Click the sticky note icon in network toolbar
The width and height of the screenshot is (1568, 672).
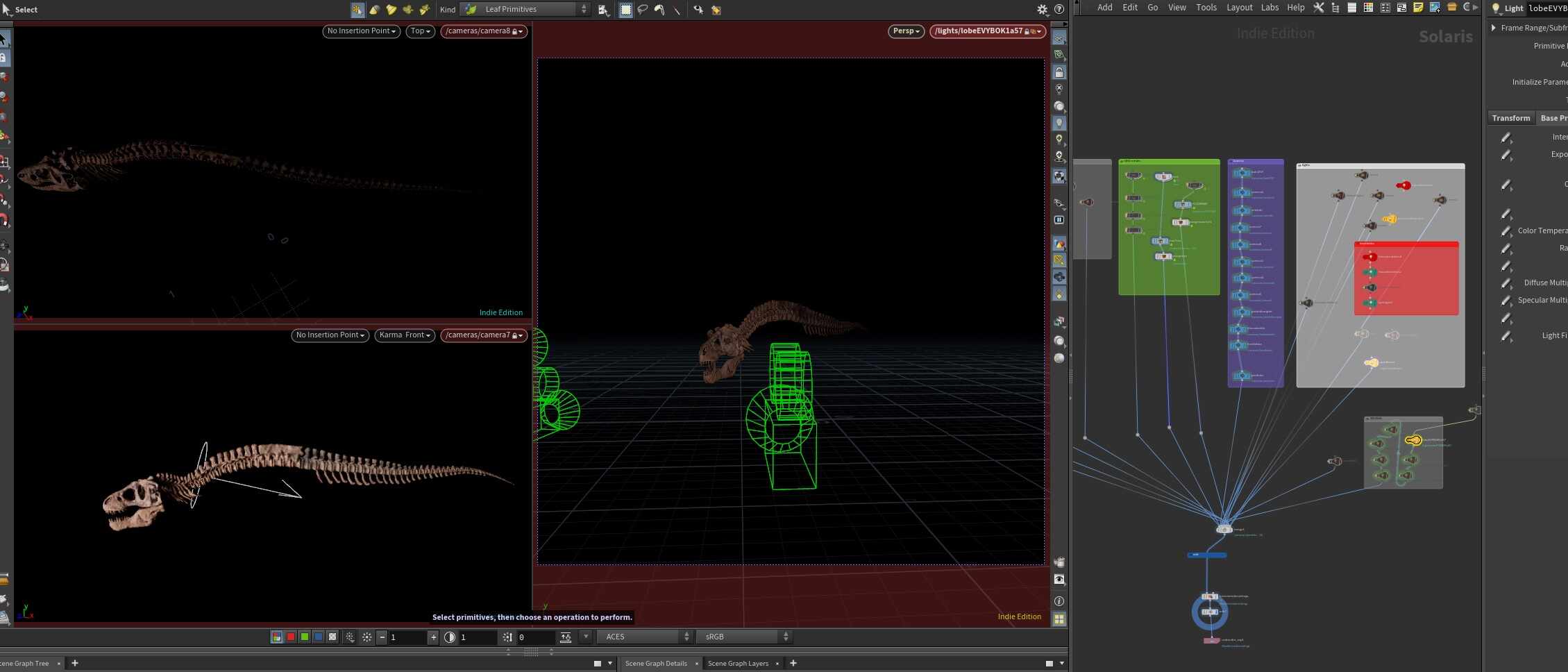point(1418,8)
